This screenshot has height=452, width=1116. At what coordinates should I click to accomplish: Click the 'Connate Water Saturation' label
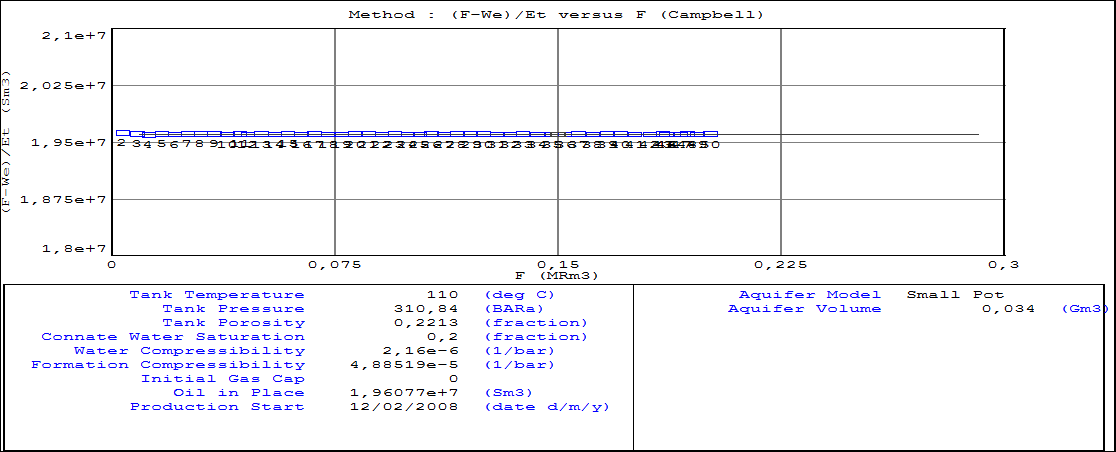click(173, 337)
